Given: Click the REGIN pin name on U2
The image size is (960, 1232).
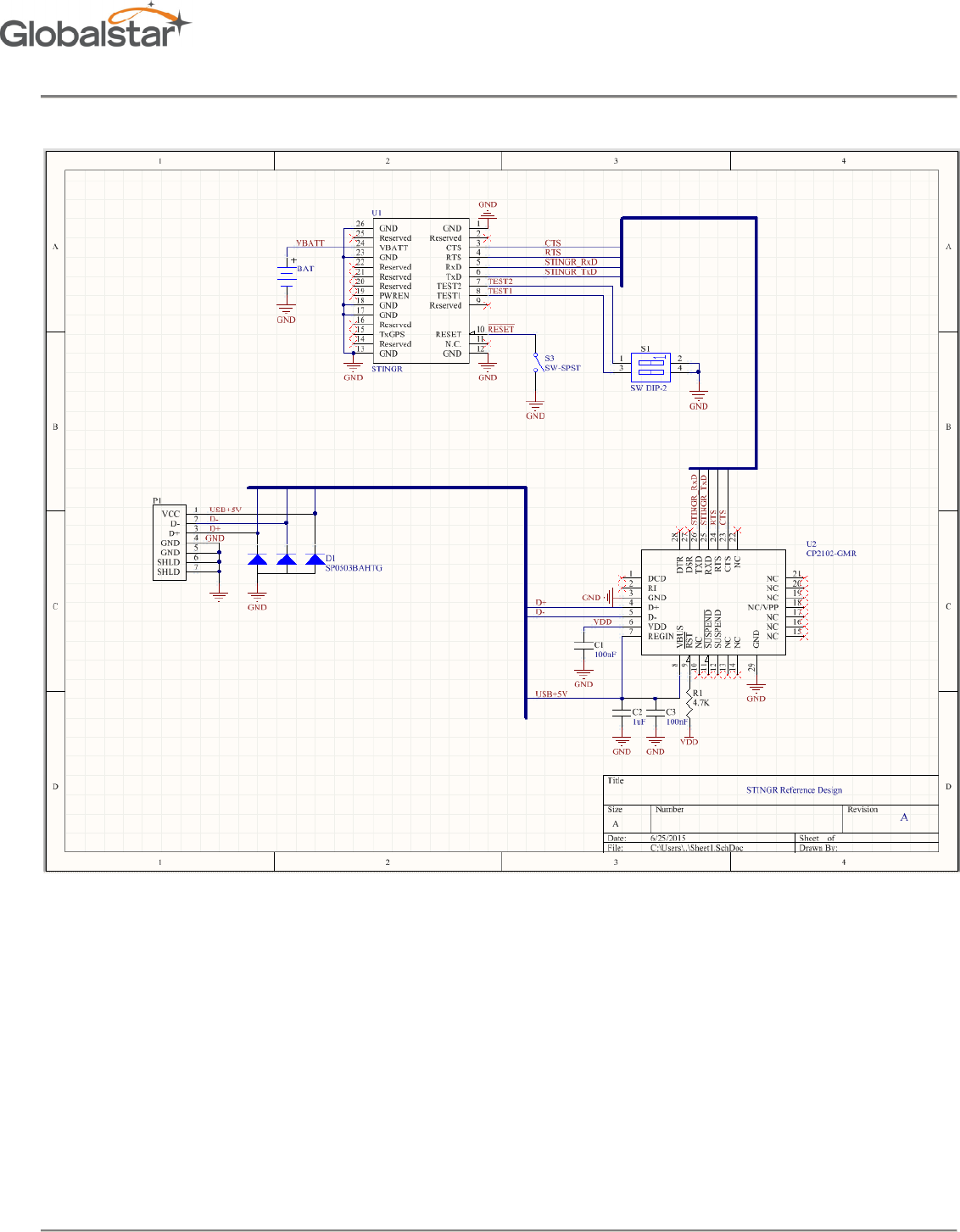Looking at the screenshot, I should 661,636.
